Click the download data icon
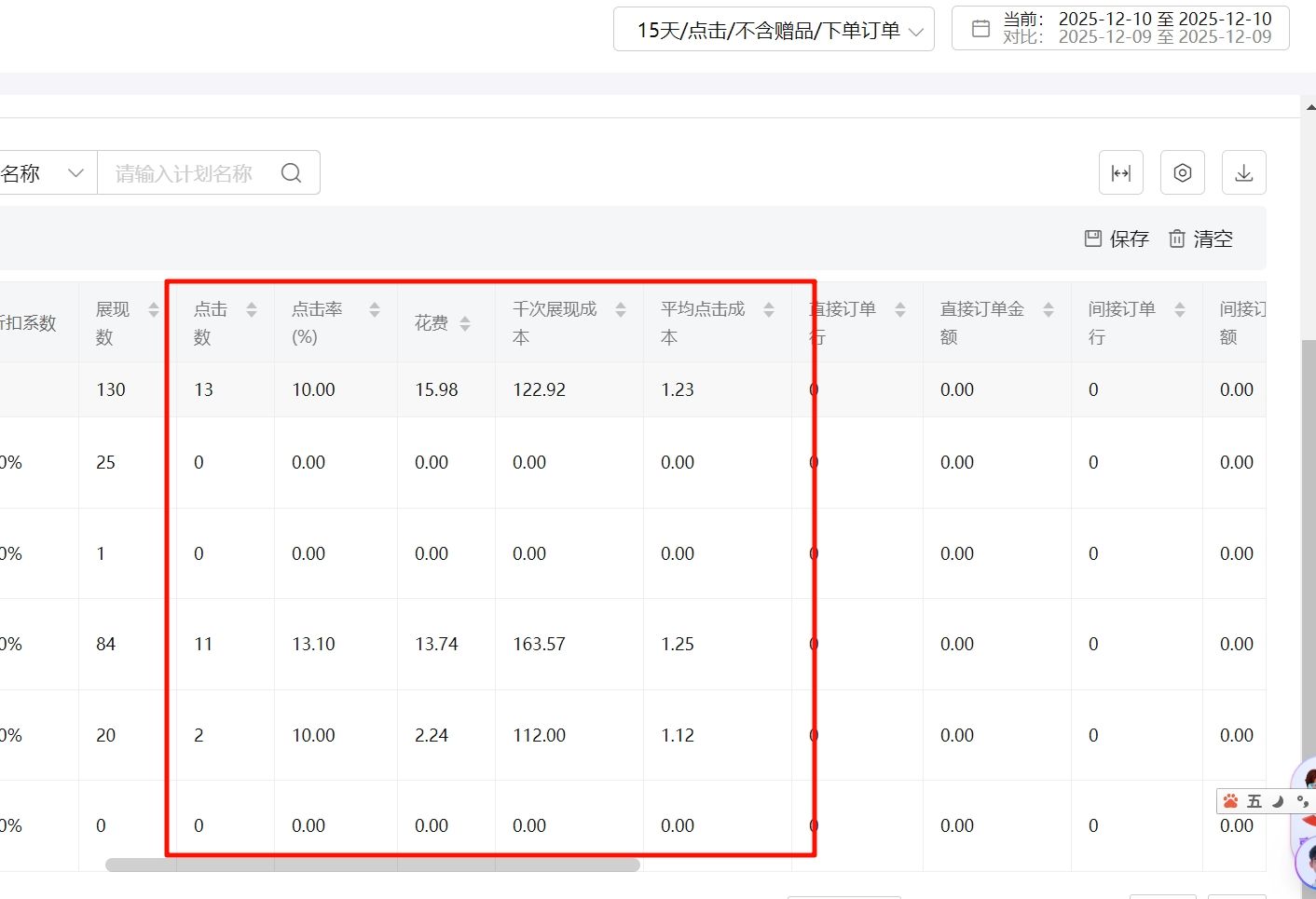This screenshot has width=1316, height=899. click(x=1244, y=173)
